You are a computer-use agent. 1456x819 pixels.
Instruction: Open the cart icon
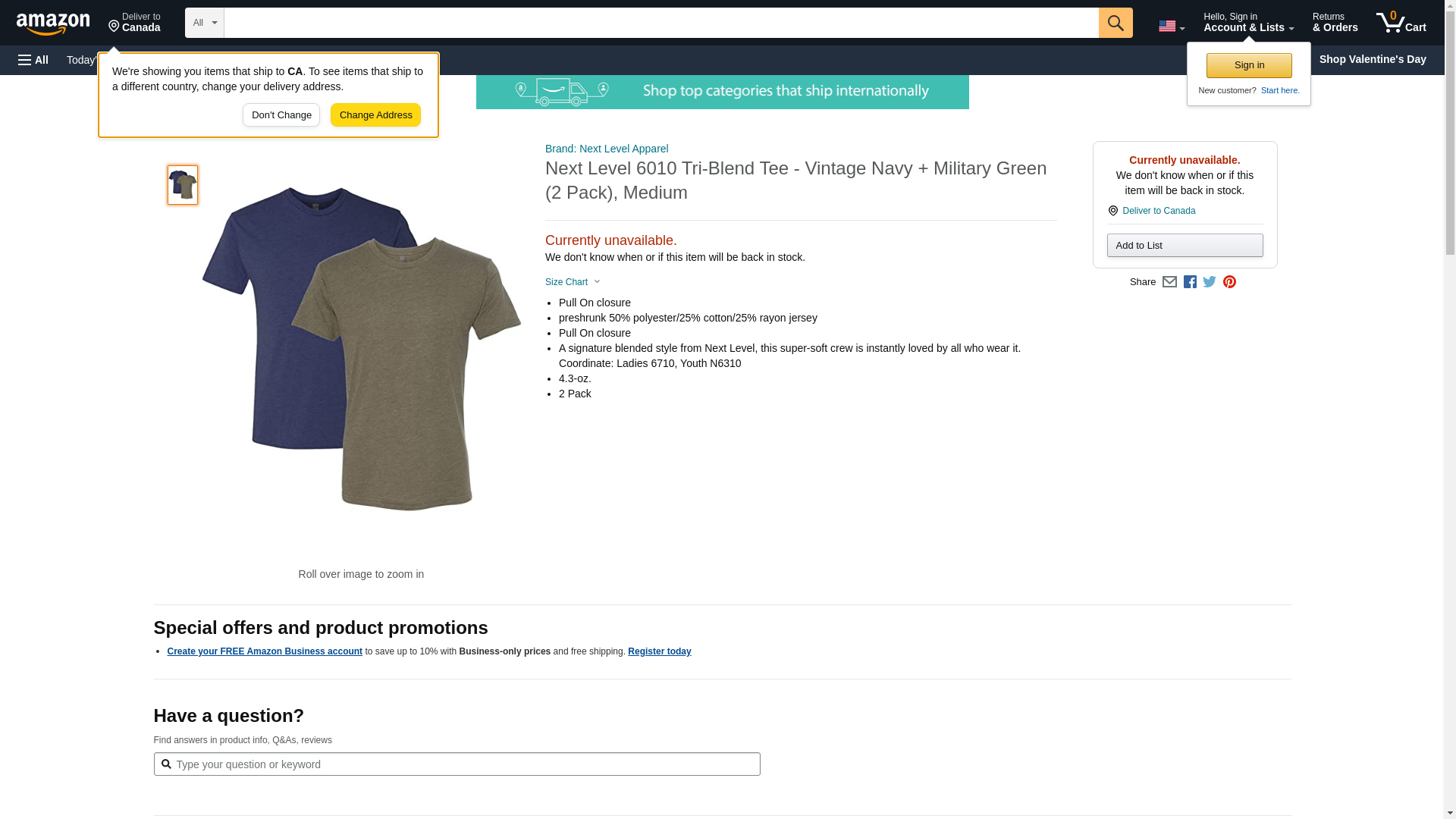point(1401,23)
